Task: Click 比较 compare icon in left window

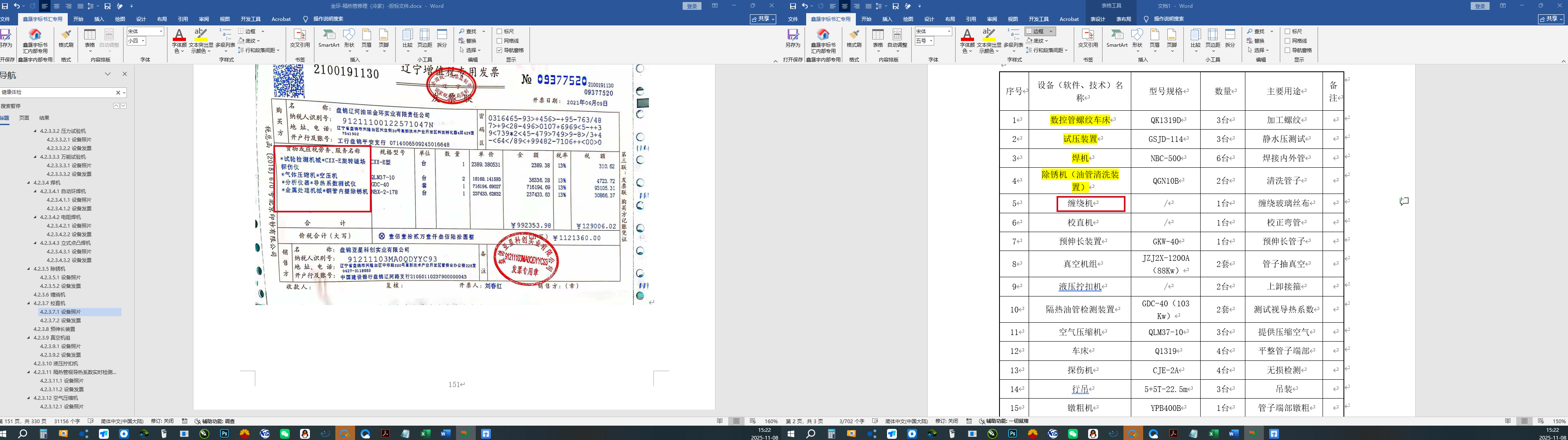Action: point(407,38)
